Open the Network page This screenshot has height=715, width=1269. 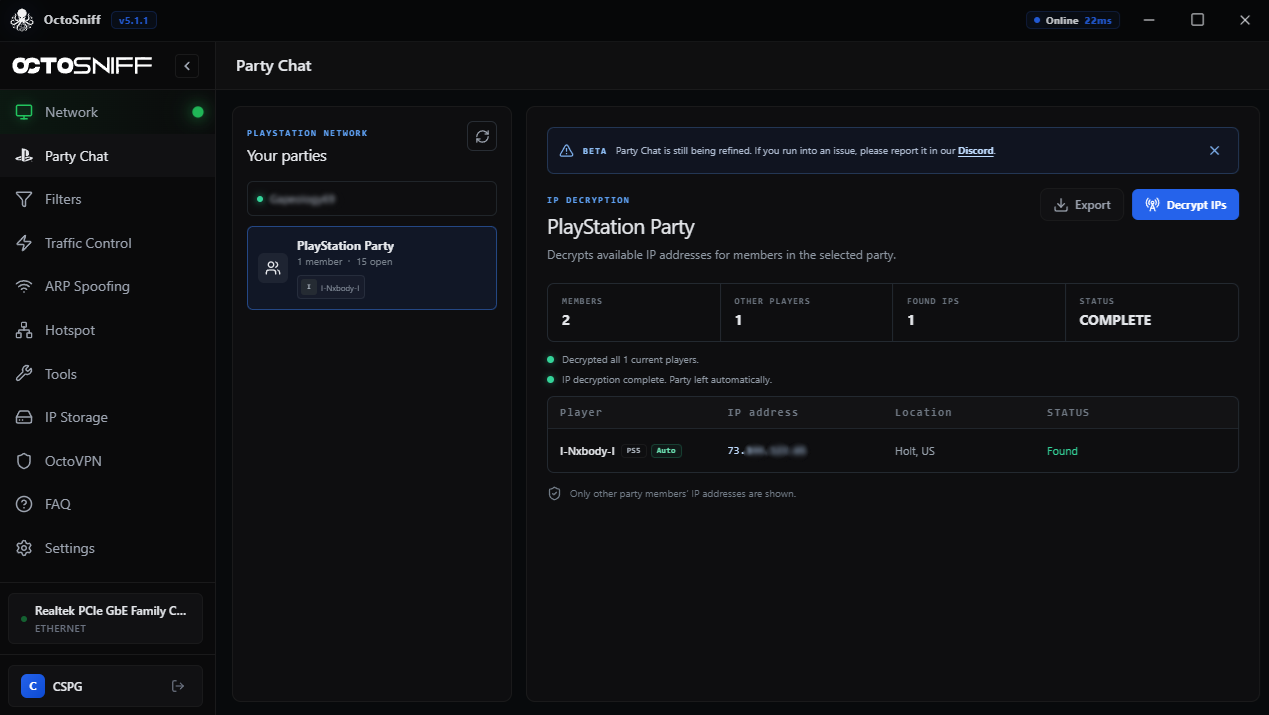[107, 112]
